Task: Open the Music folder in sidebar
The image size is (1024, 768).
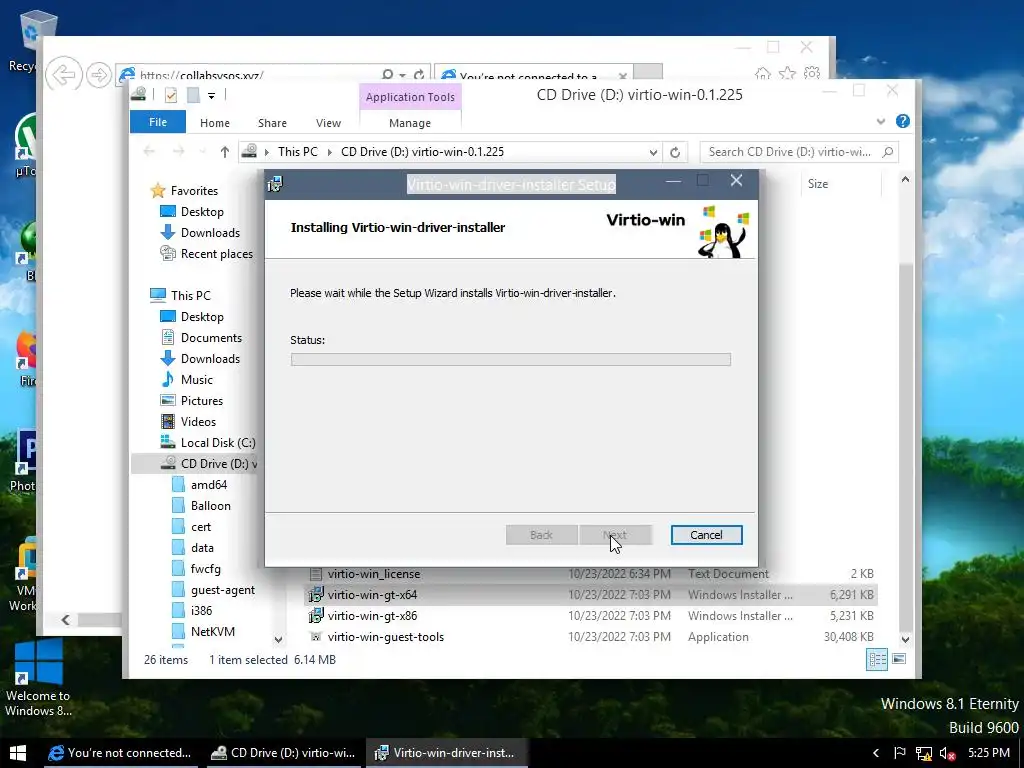Action: coord(197,379)
